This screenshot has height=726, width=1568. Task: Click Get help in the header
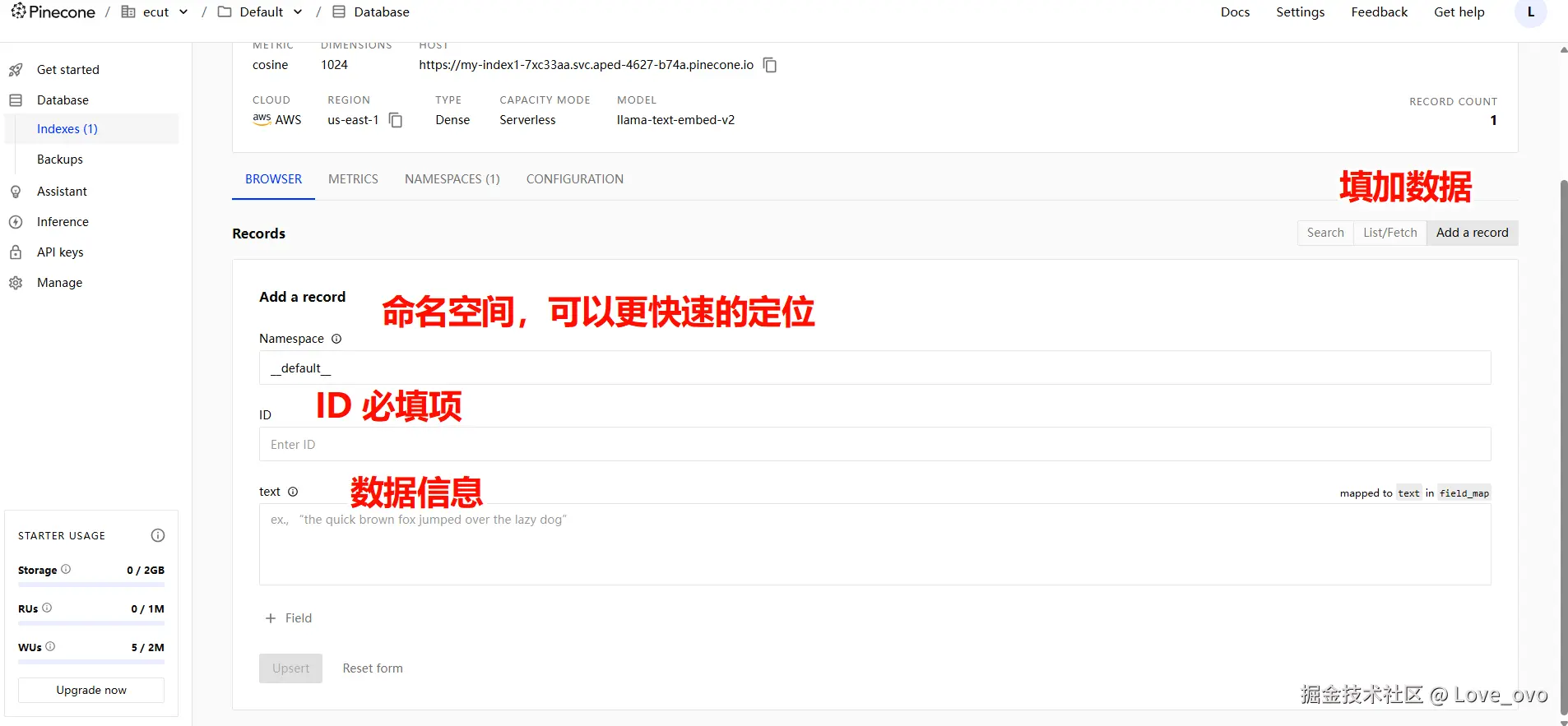point(1459,12)
